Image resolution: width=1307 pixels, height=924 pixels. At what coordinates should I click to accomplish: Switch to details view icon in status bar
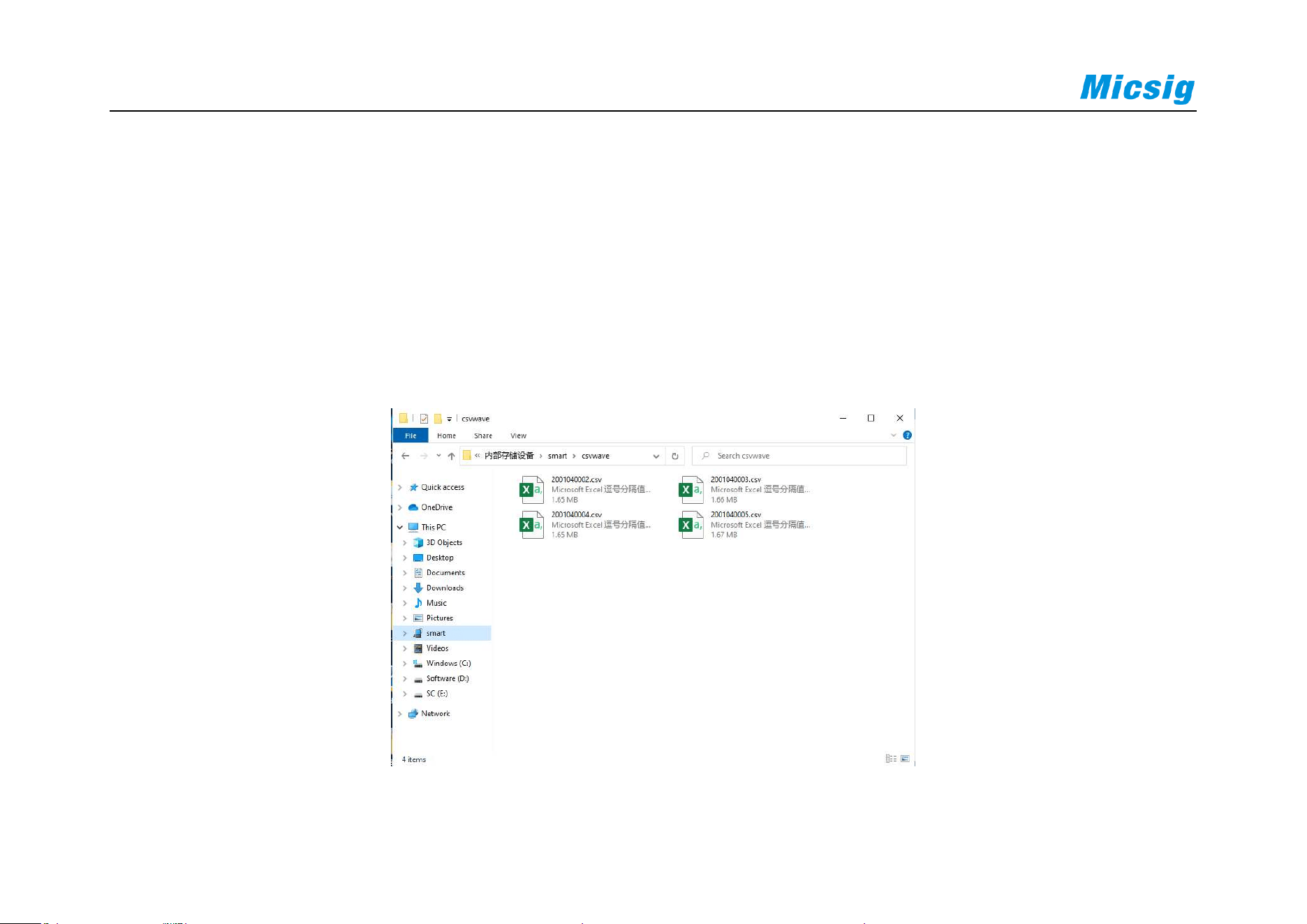coord(891,759)
